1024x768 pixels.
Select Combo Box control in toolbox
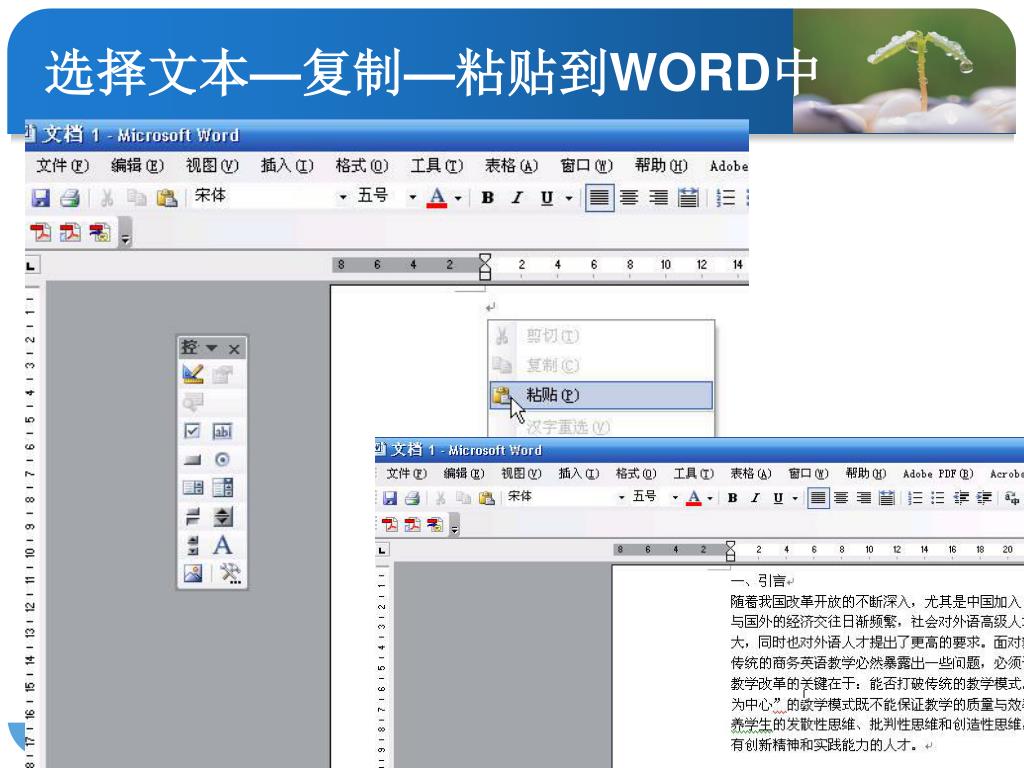pyautogui.click(x=222, y=488)
